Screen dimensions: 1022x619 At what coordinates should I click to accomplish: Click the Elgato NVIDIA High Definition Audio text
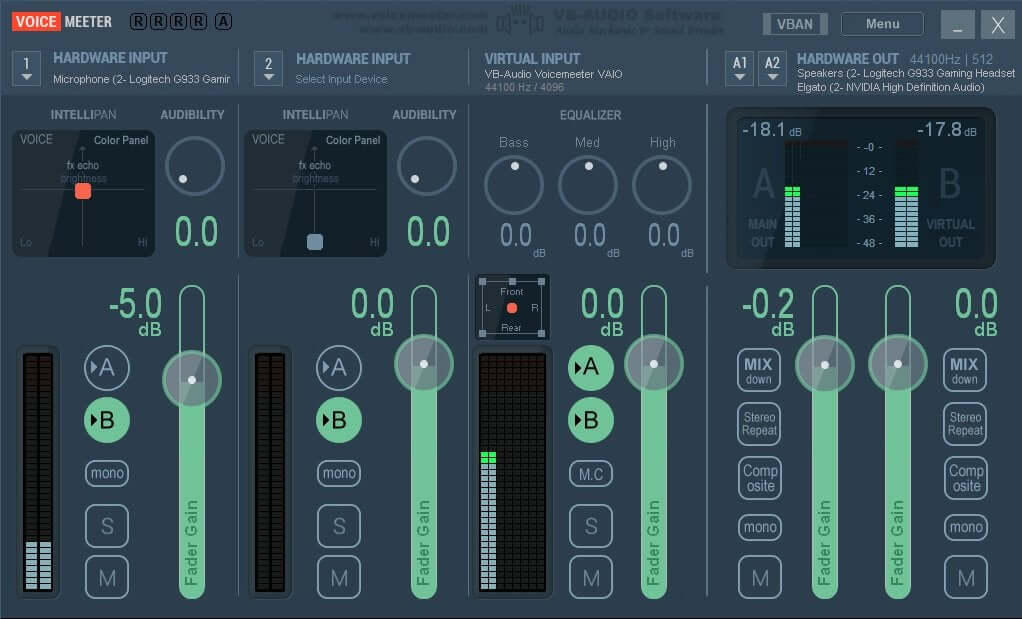(890, 87)
